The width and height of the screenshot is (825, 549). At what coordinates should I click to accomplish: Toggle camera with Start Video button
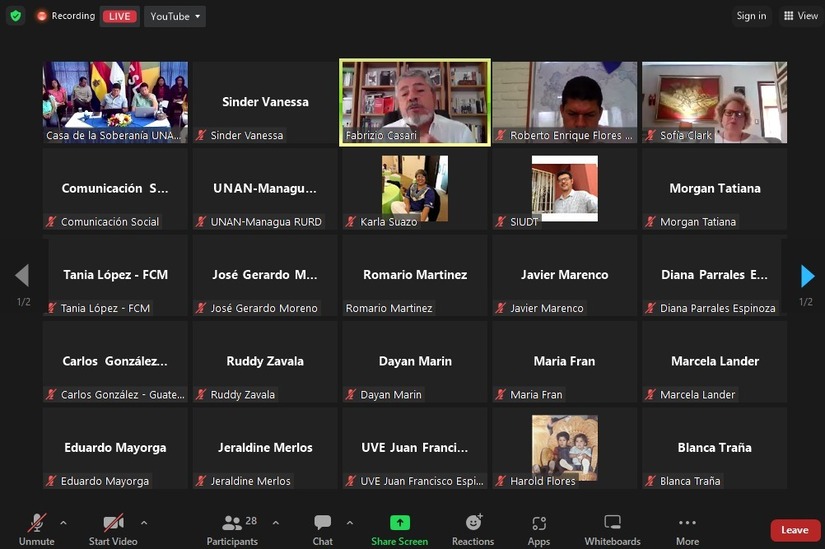click(113, 530)
